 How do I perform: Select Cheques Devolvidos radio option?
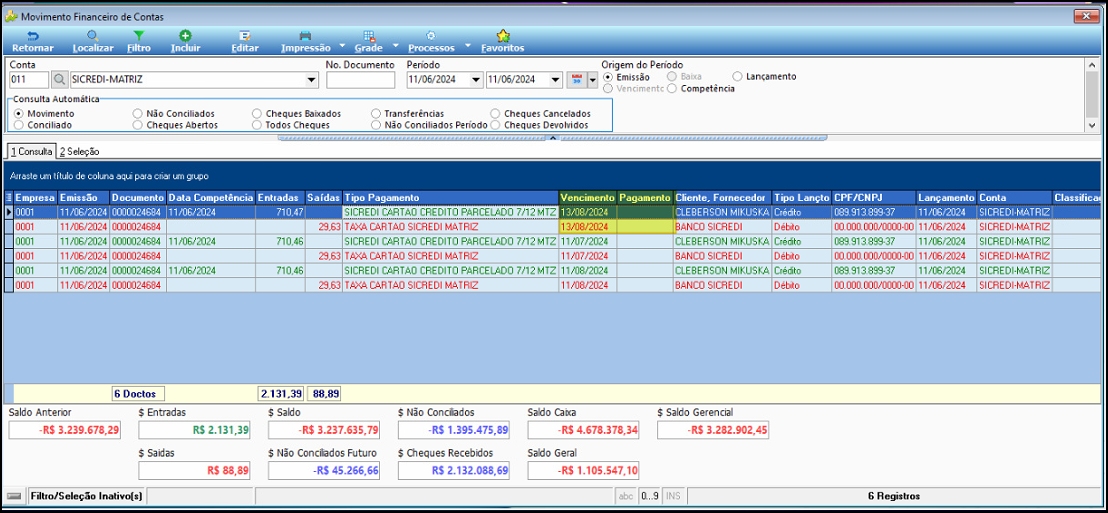495,124
